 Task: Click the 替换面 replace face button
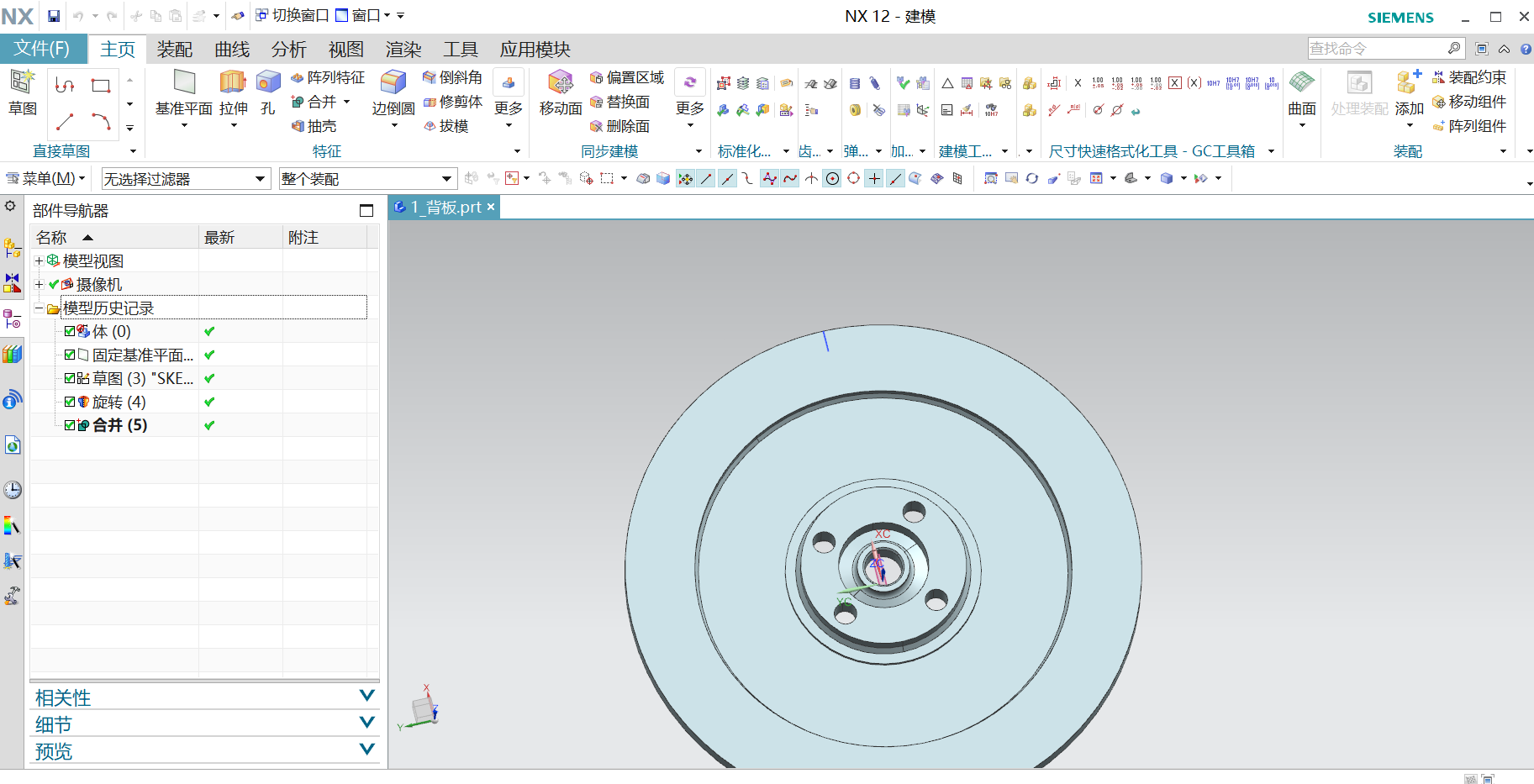click(x=620, y=102)
